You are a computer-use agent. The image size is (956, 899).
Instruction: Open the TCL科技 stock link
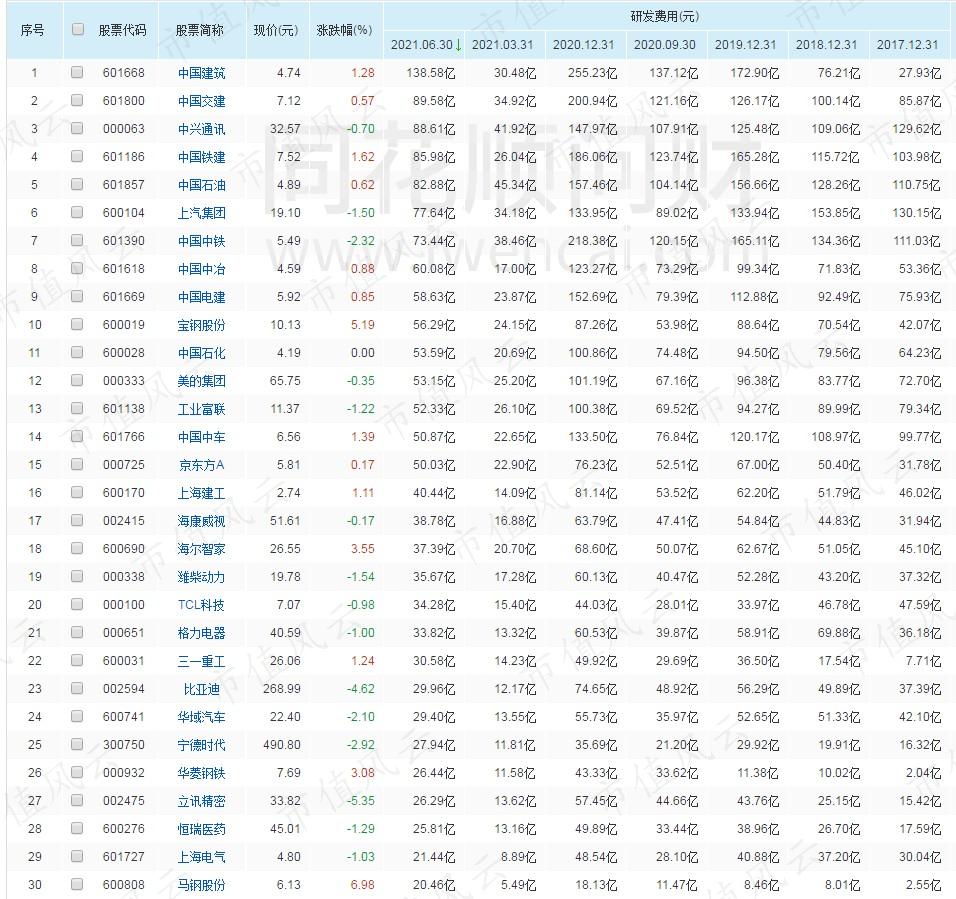(201, 605)
